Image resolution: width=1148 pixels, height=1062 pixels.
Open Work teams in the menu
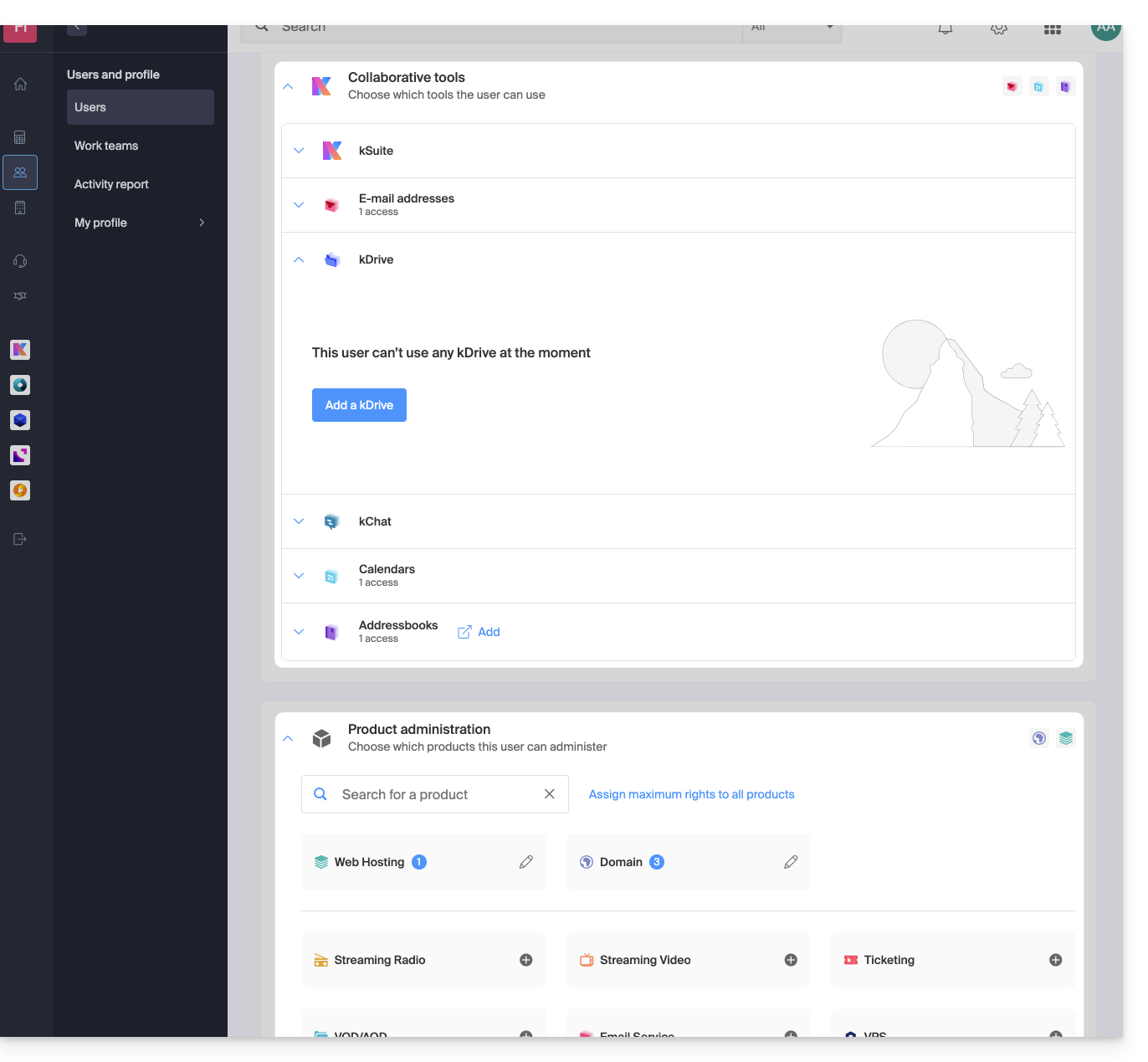click(x=106, y=146)
